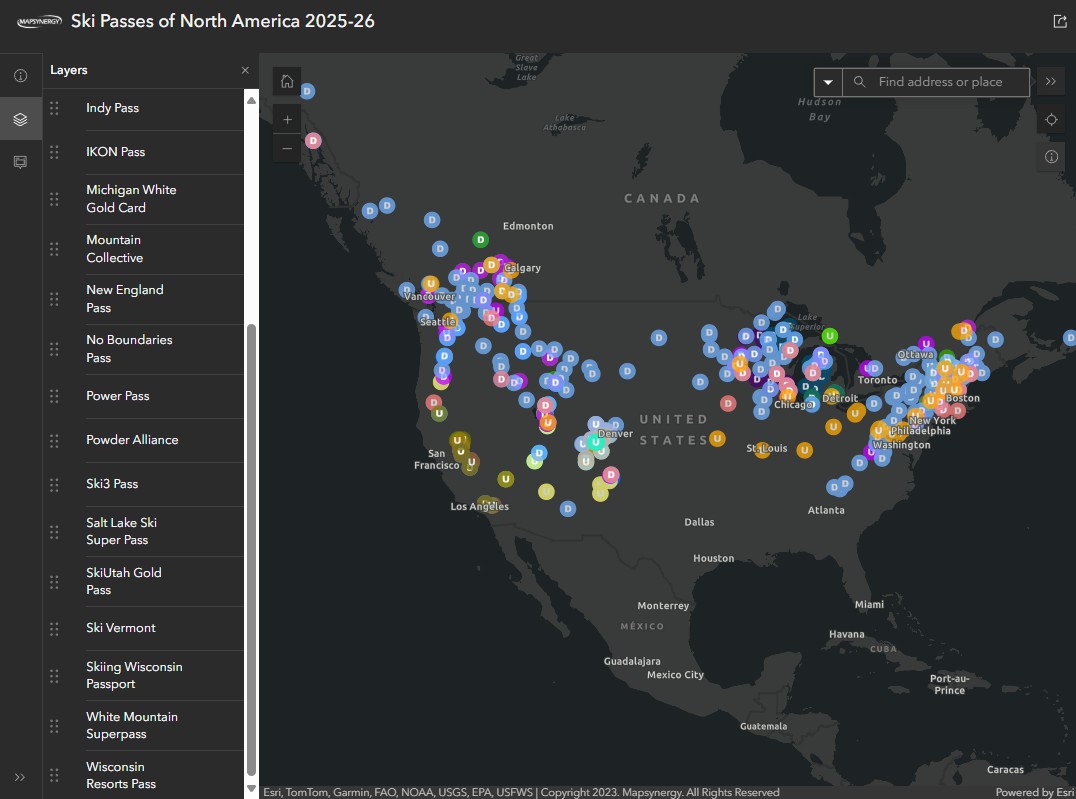Grab the Wisconsin Resorts Pass drag handle
This screenshot has height=799, width=1076.
[x=54, y=776]
